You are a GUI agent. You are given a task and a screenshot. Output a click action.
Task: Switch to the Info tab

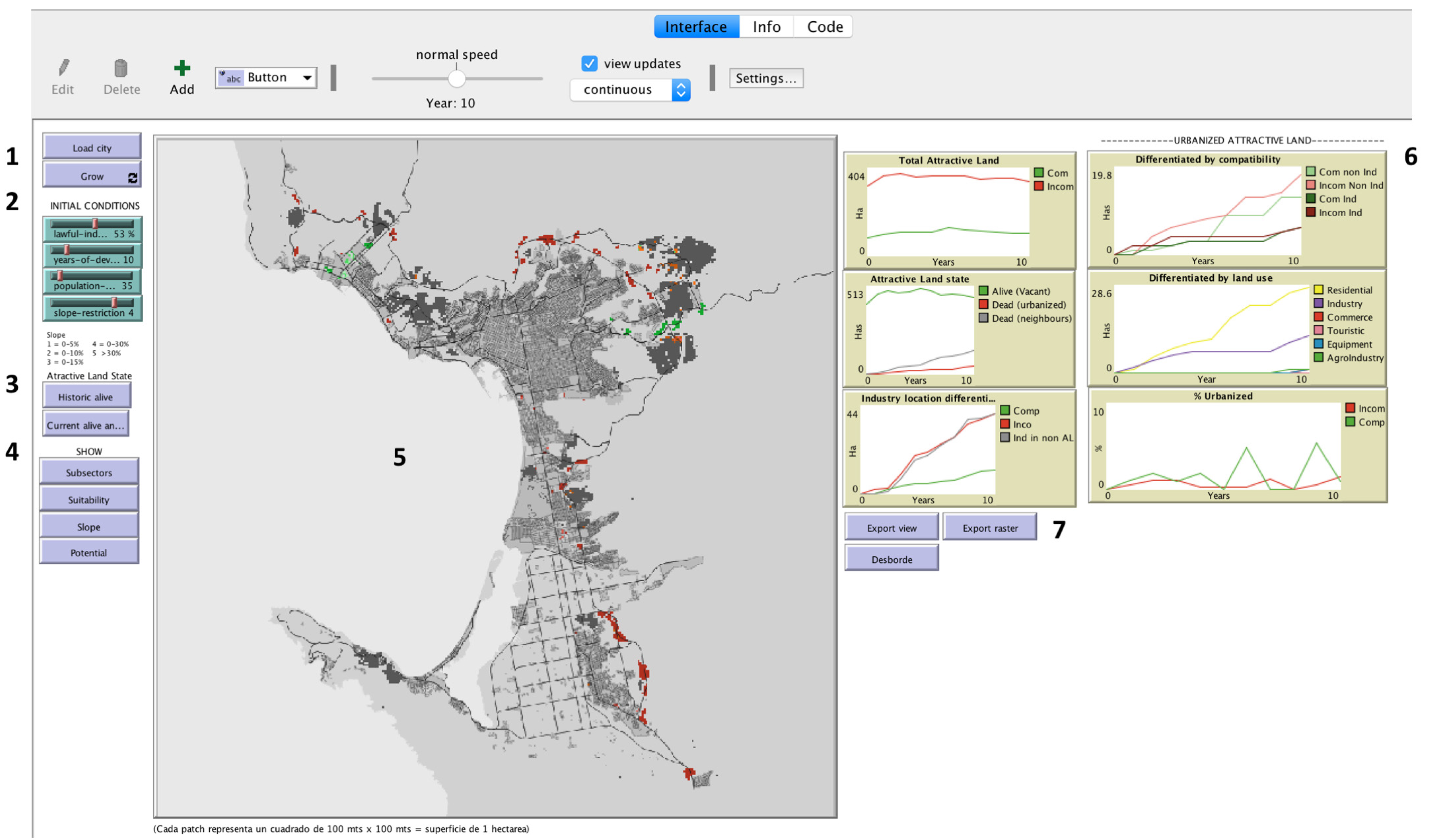coord(766,27)
